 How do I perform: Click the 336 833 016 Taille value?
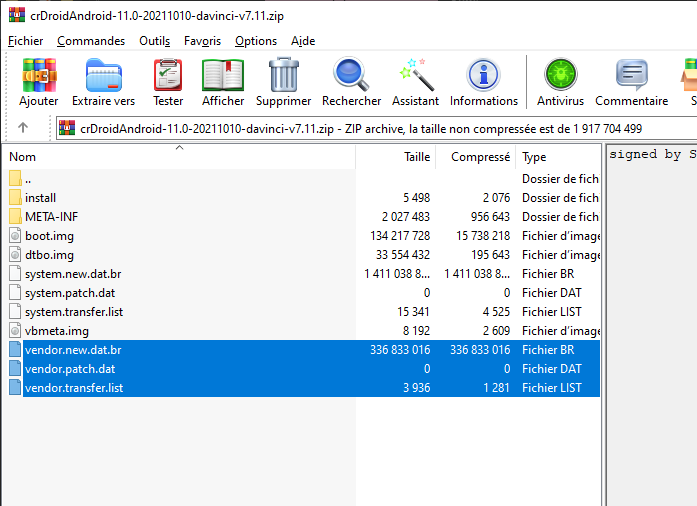pos(400,350)
